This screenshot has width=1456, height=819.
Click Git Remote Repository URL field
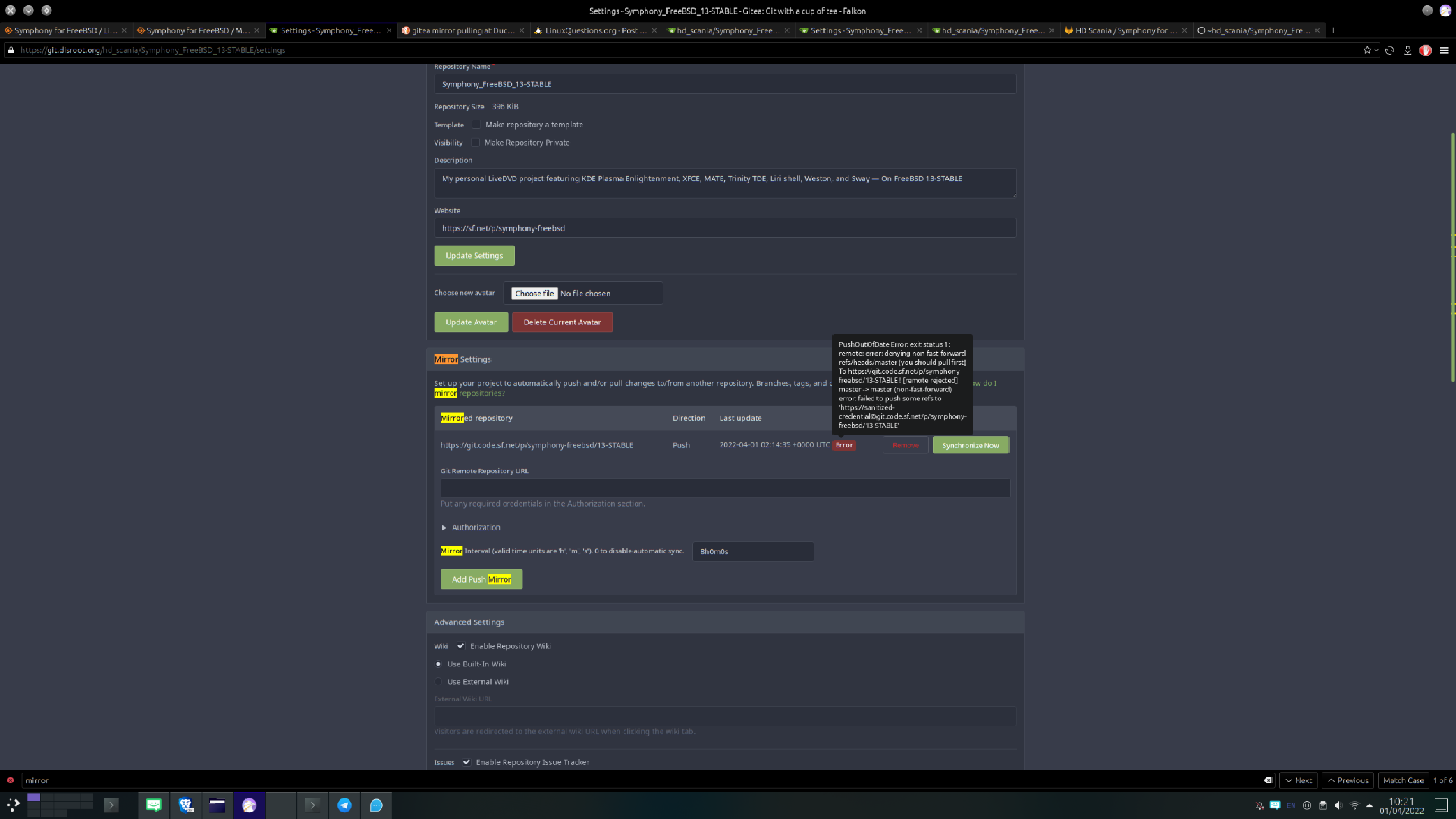click(x=725, y=488)
